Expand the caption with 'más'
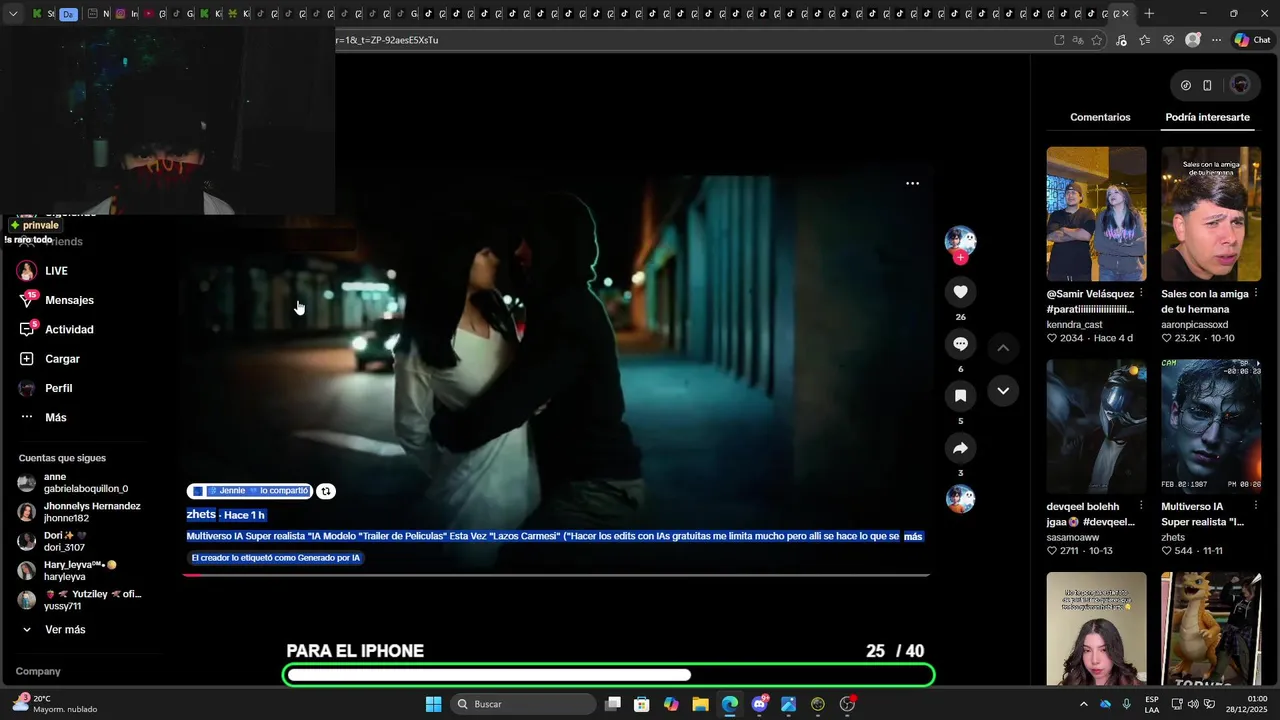The image size is (1280, 720). (x=912, y=537)
